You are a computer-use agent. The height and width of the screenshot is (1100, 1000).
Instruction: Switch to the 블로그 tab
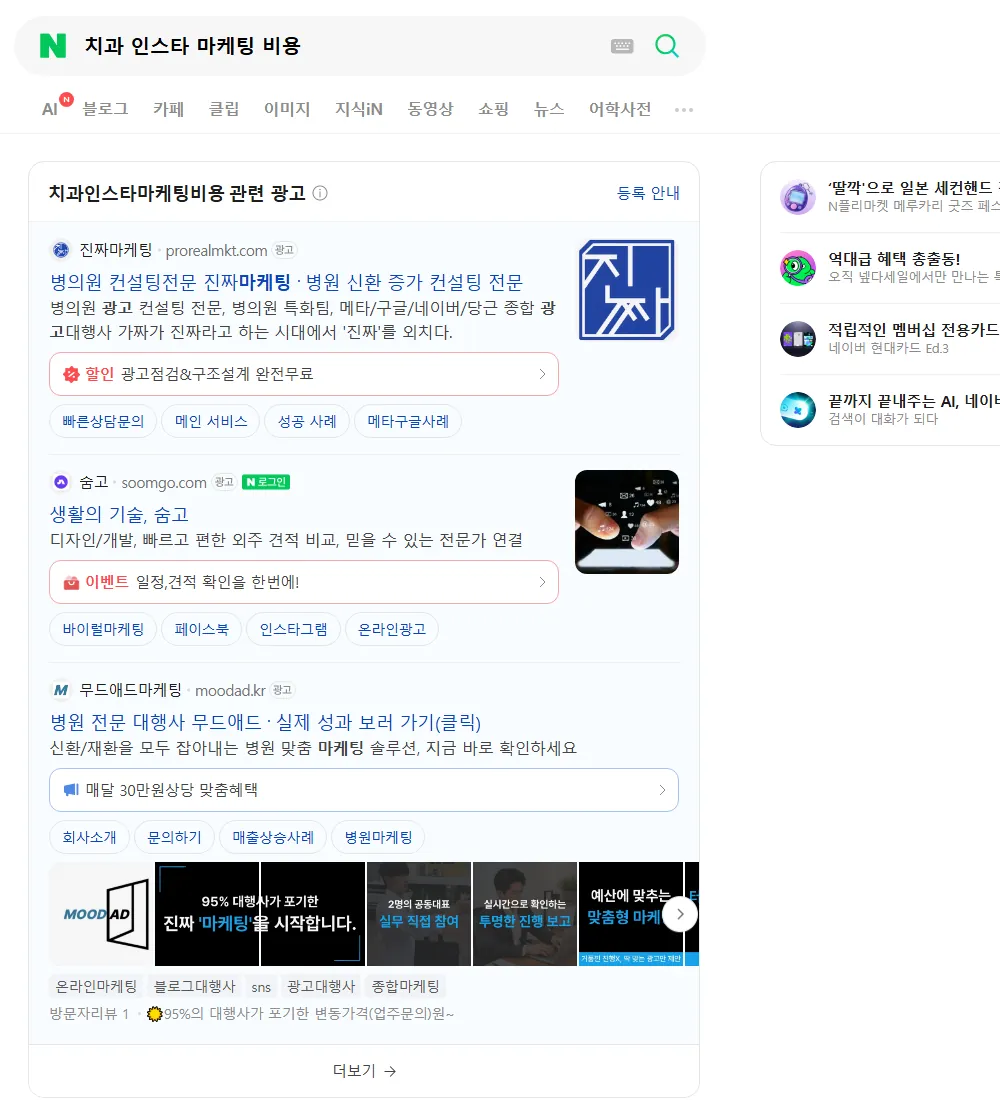[105, 109]
